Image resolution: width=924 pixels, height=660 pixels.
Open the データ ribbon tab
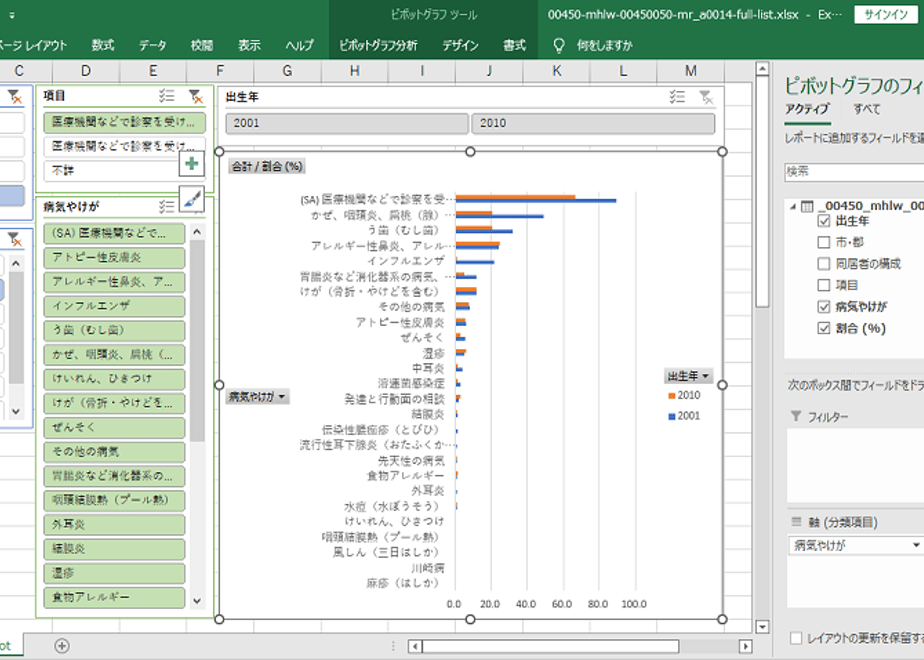pyautogui.click(x=153, y=45)
